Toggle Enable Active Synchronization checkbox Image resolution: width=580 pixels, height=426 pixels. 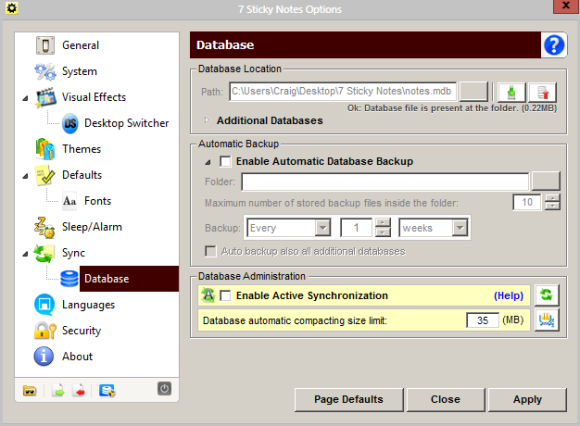(225, 295)
